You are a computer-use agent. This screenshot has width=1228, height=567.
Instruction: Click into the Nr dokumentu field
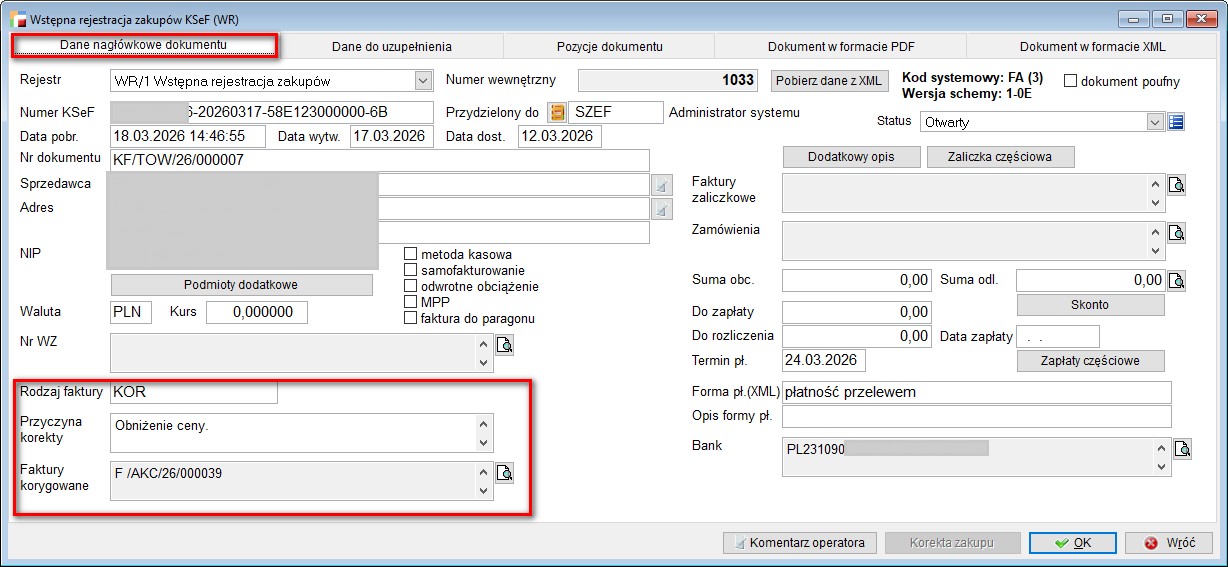378,160
